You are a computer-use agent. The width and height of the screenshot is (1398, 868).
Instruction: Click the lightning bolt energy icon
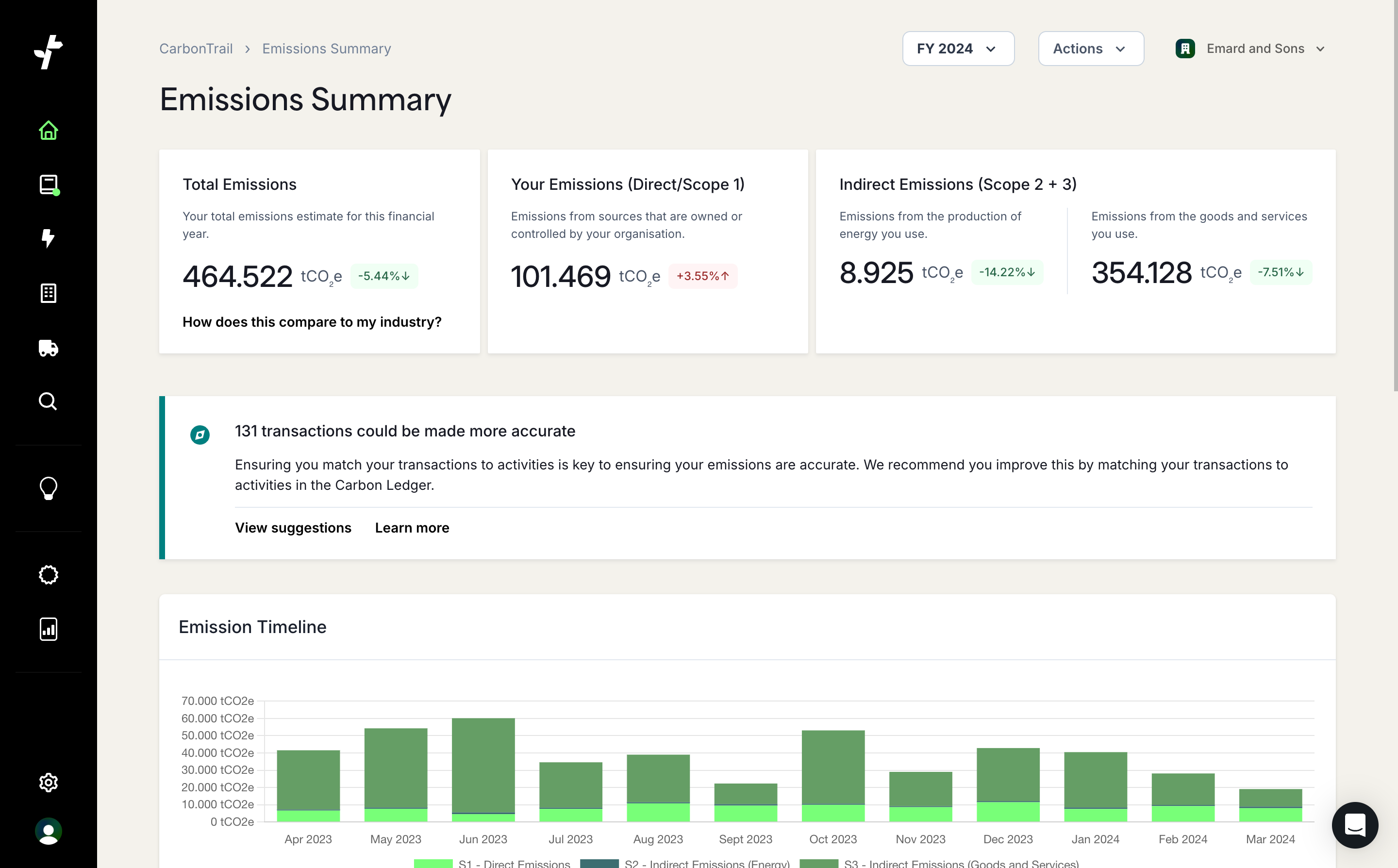(48, 238)
